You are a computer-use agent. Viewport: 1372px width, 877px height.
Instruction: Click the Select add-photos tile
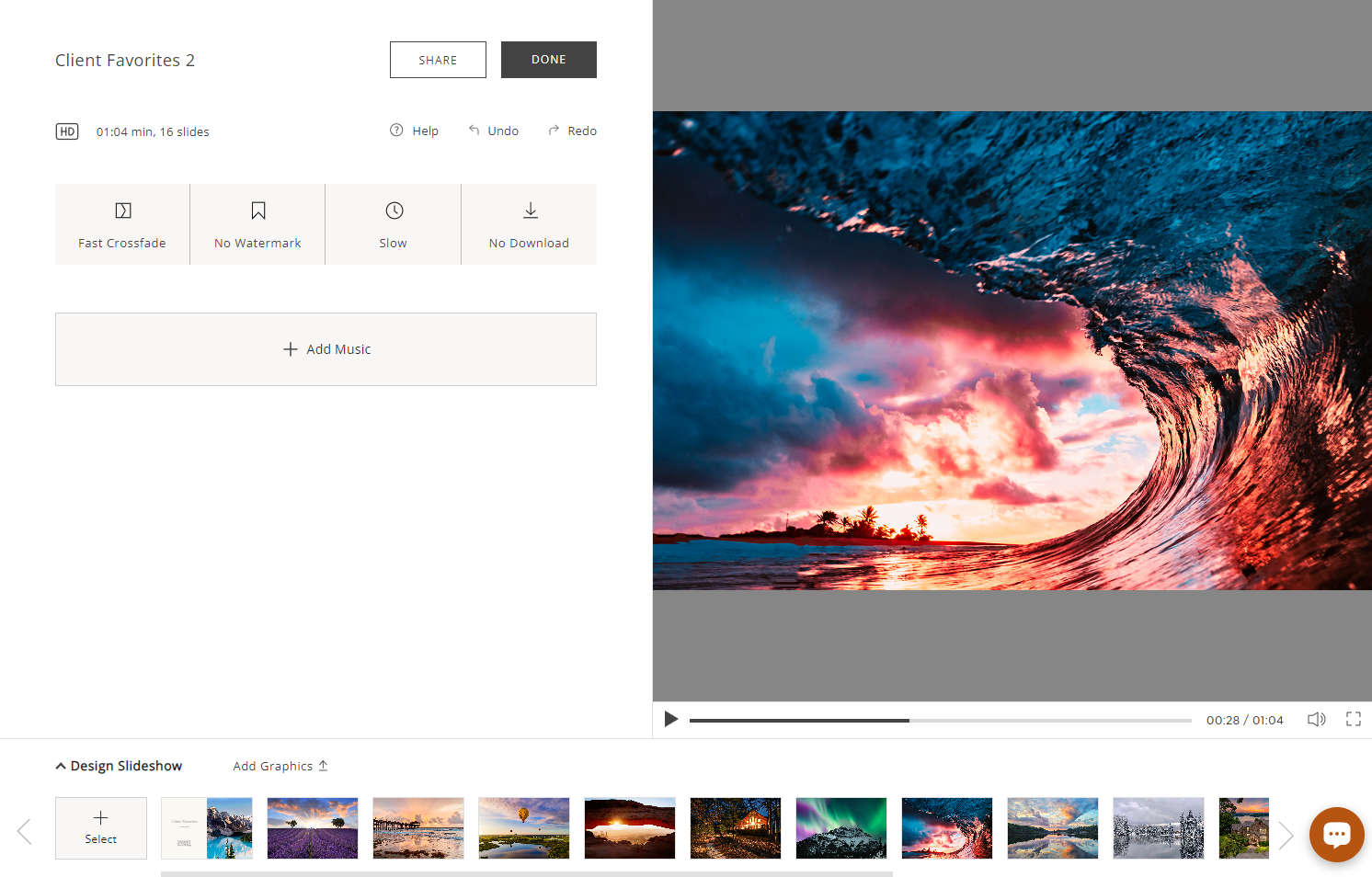pyautogui.click(x=101, y=828)
